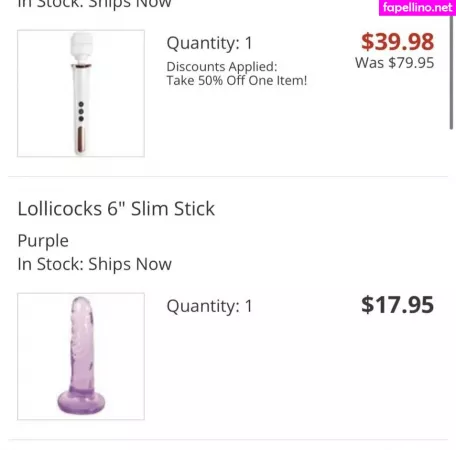The width and height of the screenshot is (456, 450).
Task: Open the white wand massager product thumbnail
Action: [x=81, y=93]
